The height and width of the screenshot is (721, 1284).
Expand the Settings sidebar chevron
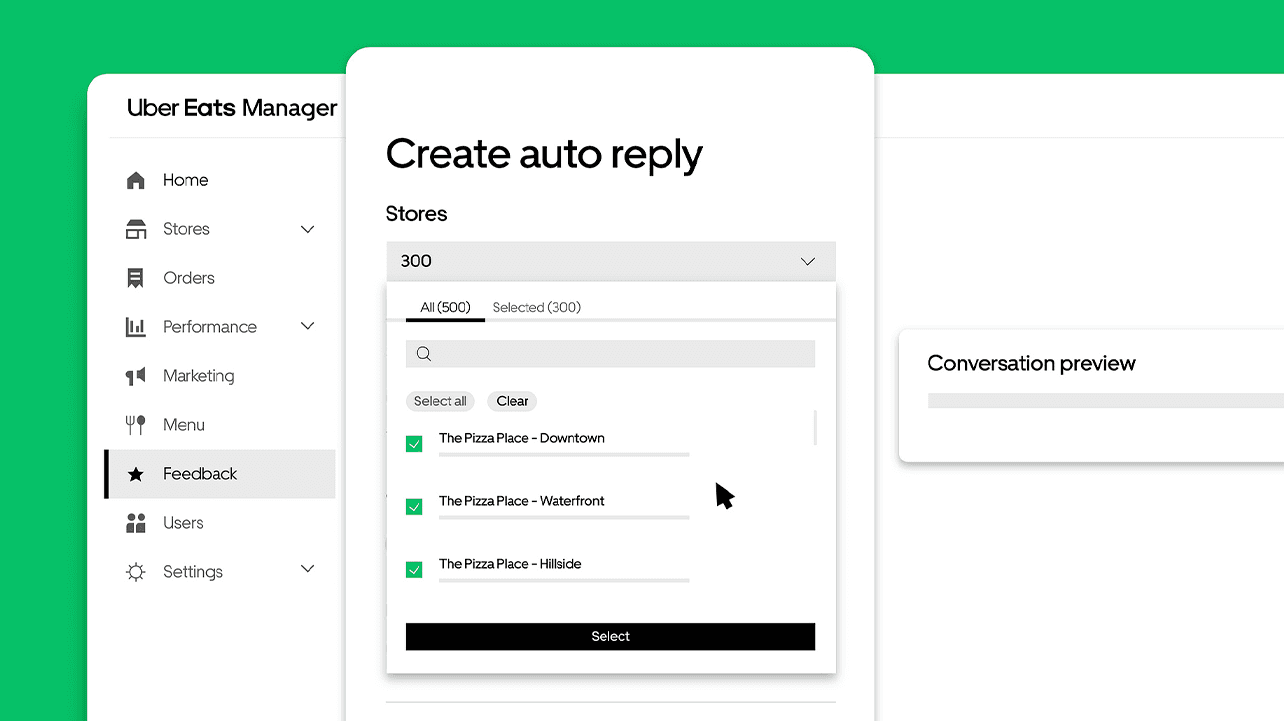click(x=308, y=569)
